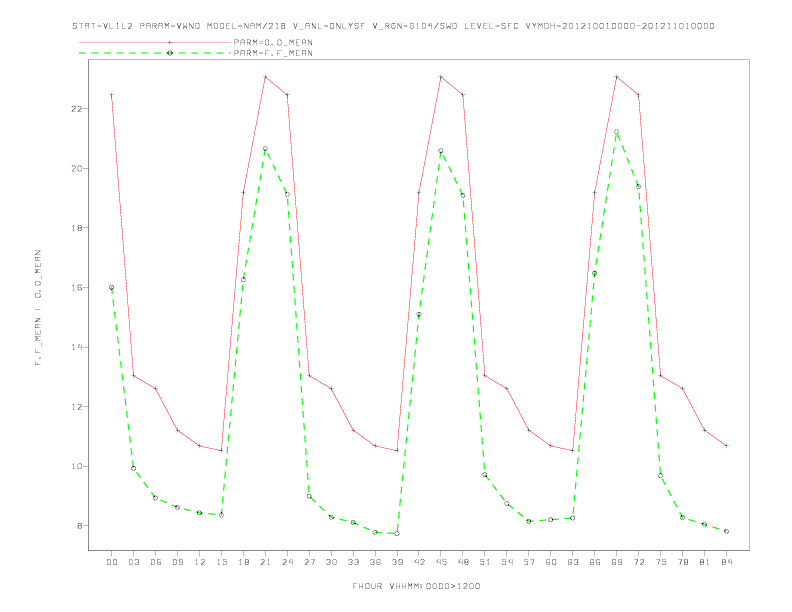Click the x-axis tick label 12
Screen dimensions: 792x612
coord(200,562)
